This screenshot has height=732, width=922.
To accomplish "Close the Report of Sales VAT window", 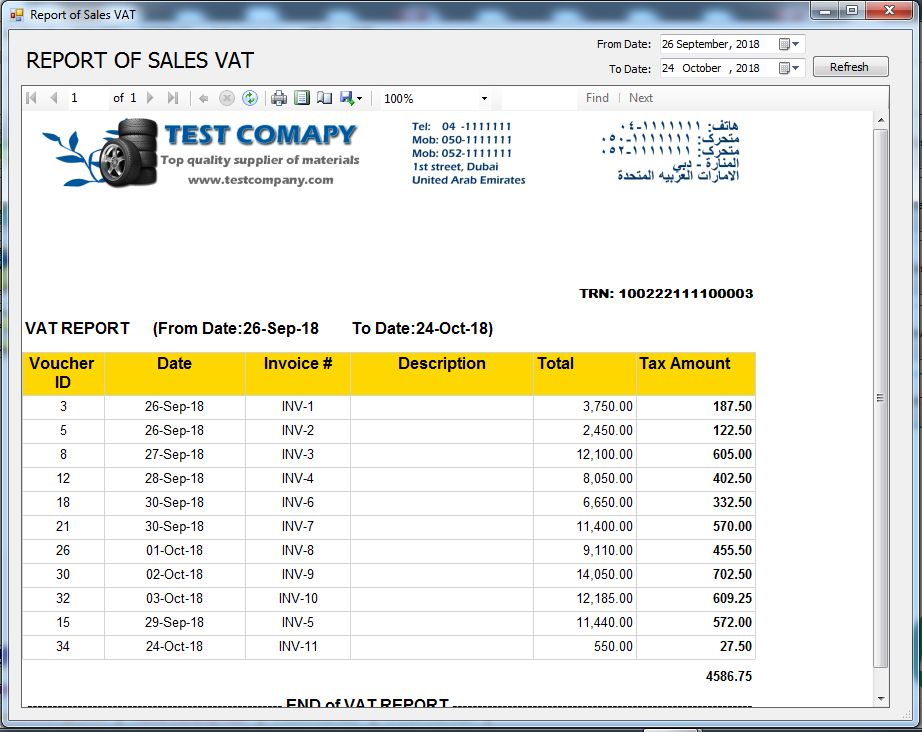I will pos(889,11).
